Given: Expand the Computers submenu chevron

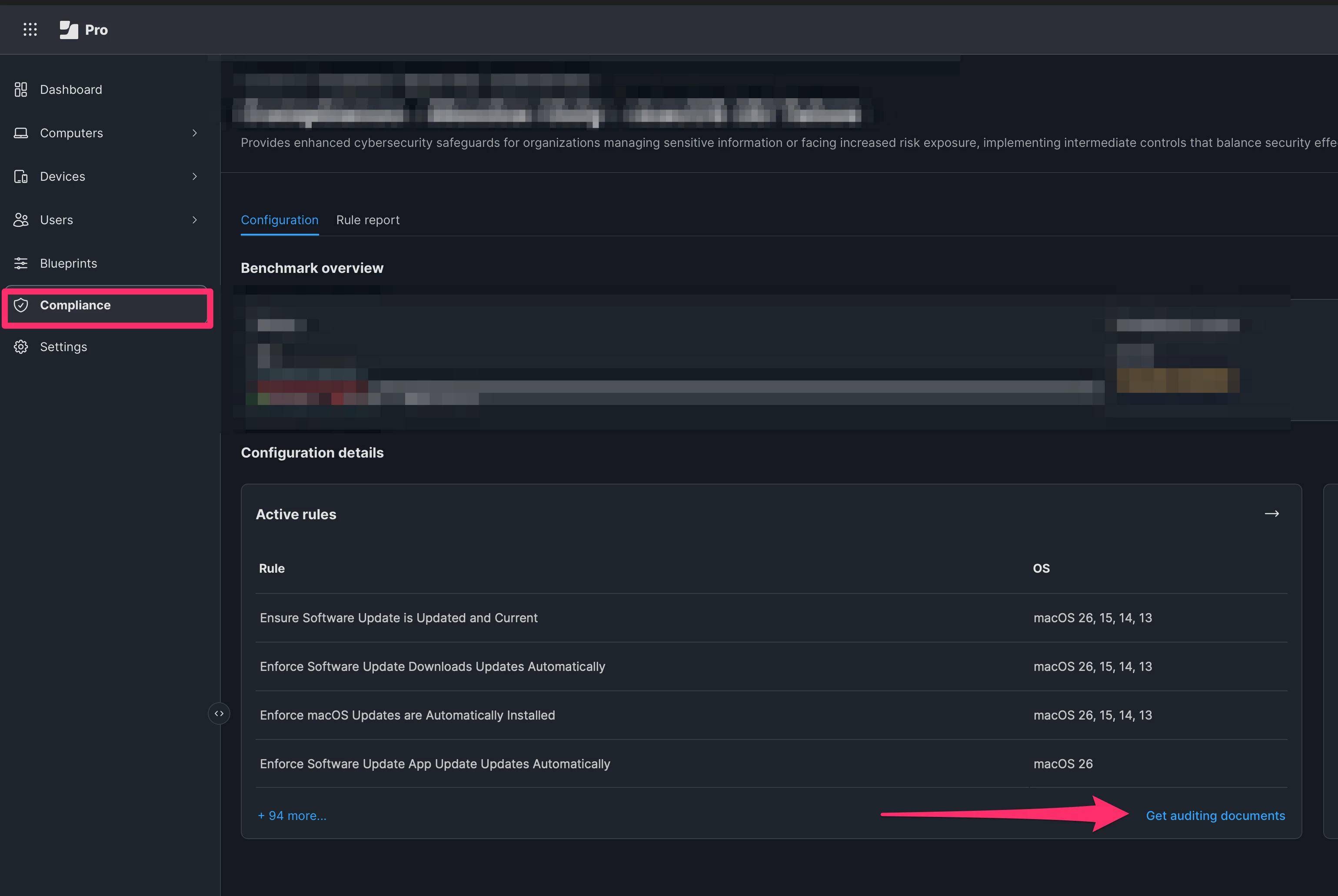Looking at the screenshot, I should [194, 133].
